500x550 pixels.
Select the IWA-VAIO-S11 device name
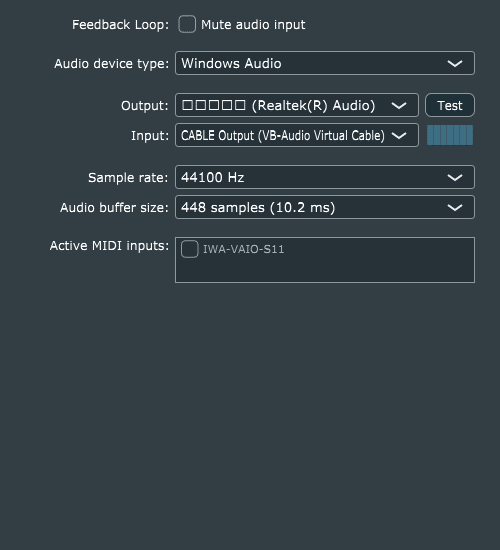point(244,249)
